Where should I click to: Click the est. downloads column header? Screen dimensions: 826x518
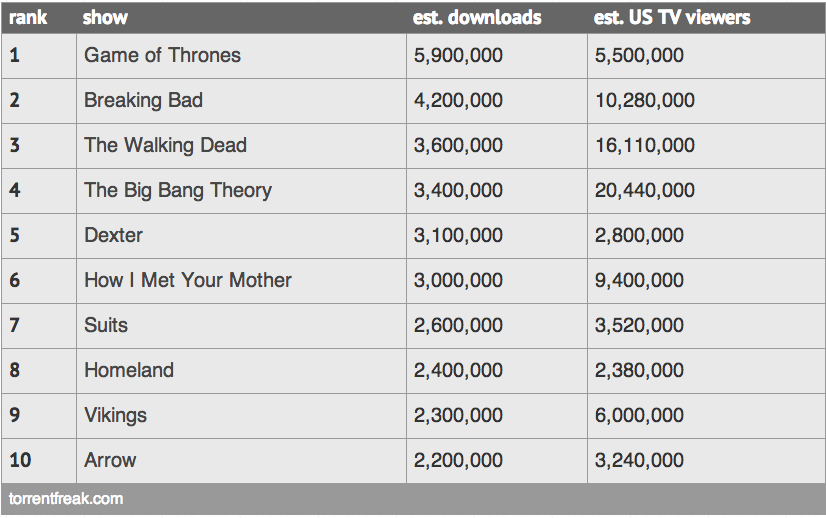[477, 17]
